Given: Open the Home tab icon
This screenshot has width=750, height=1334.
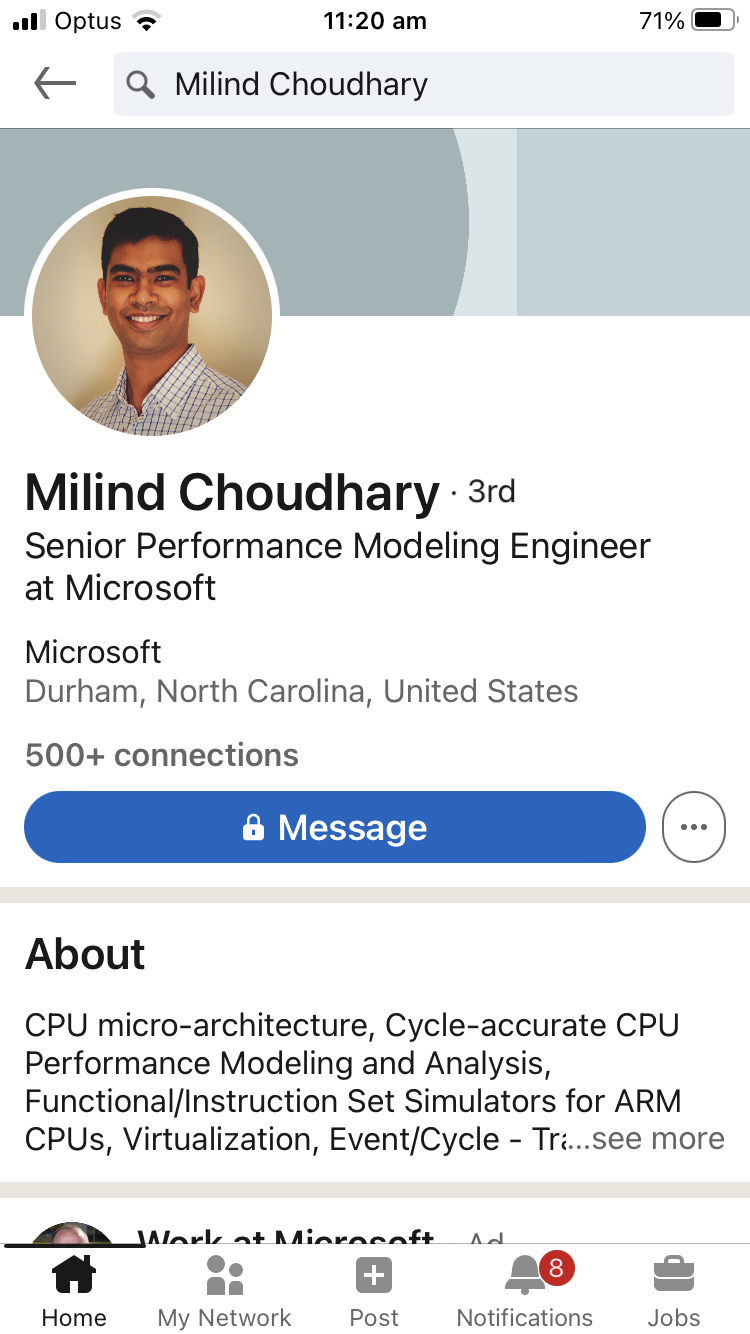Looking at the screenshot, I should point(74,1275).
